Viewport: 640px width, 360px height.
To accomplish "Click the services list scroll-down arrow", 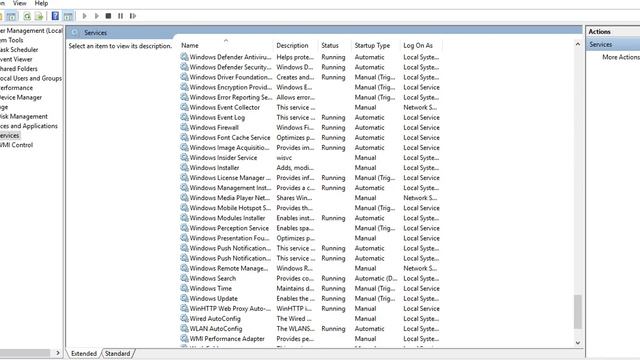I will 578,343.
